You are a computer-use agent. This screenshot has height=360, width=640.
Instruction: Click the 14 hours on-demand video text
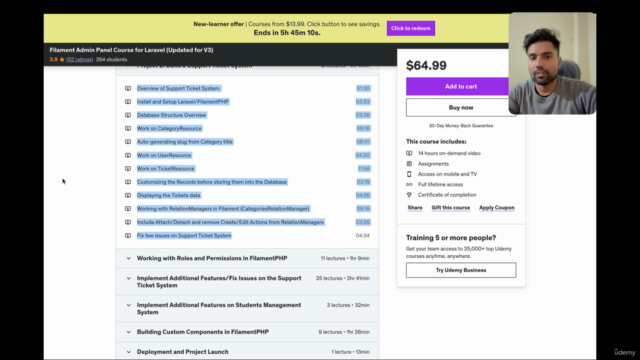pyautogui.click(x=449, y=153)
